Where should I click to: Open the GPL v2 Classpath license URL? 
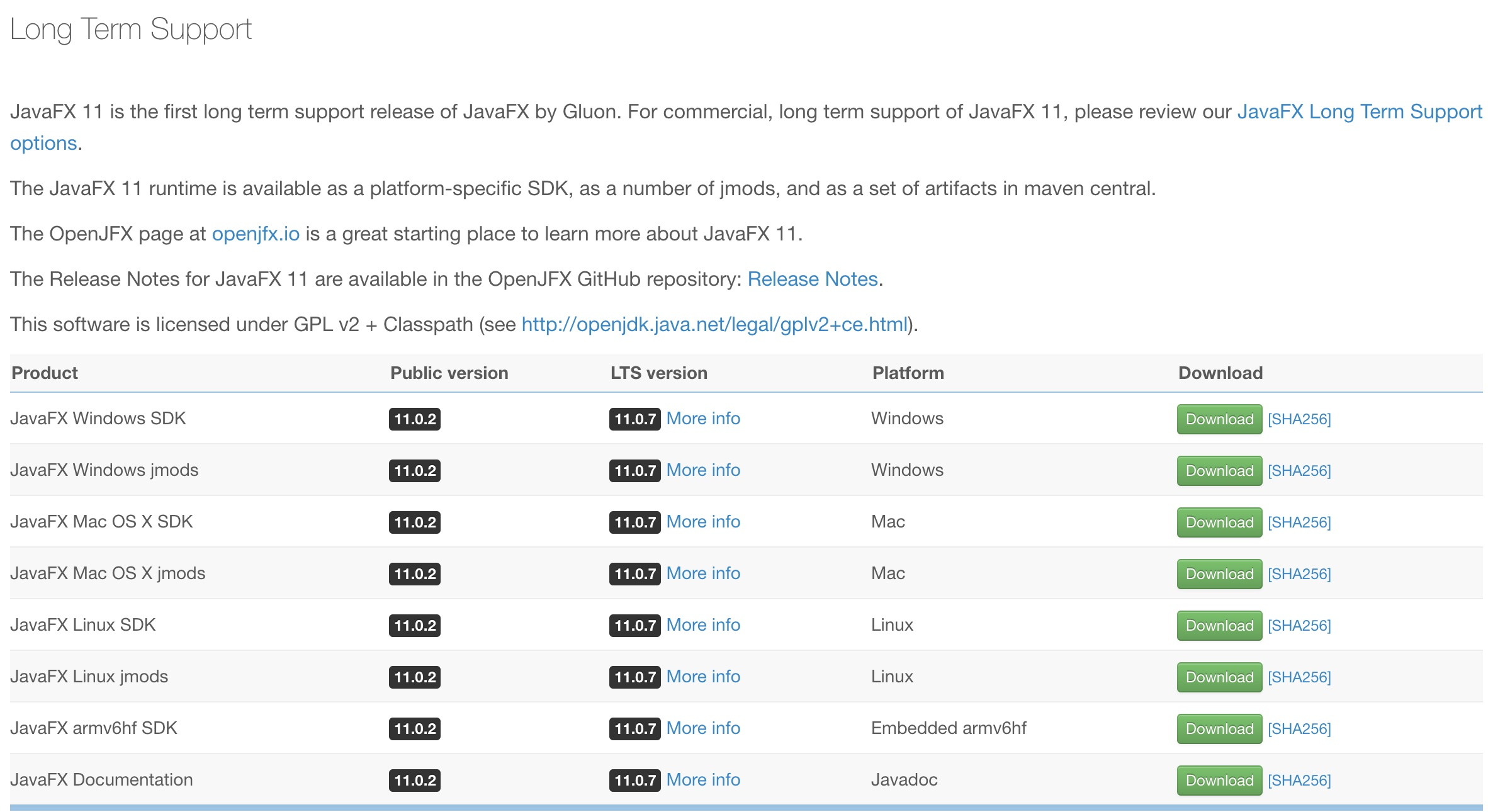point(714,325)
